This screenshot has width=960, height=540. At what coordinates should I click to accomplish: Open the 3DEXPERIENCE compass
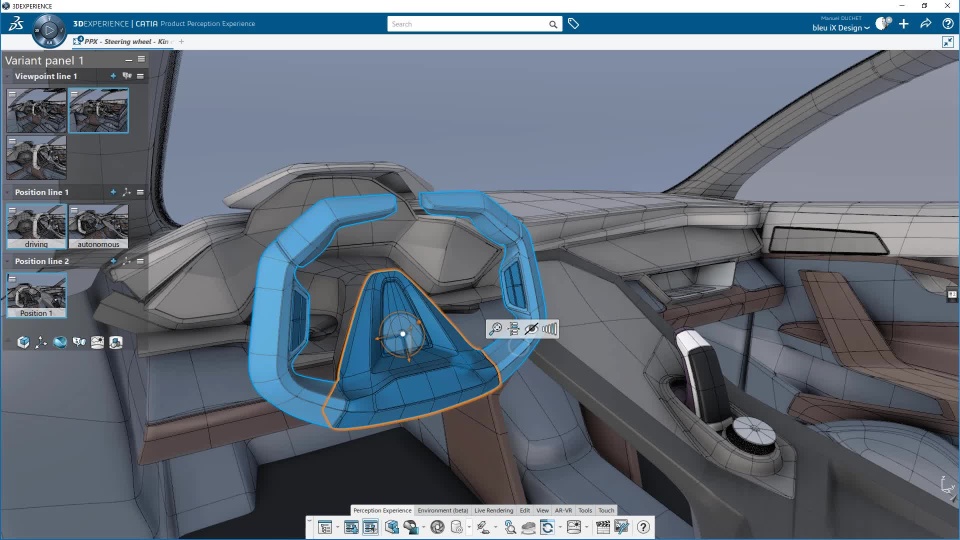coord(49,30)
